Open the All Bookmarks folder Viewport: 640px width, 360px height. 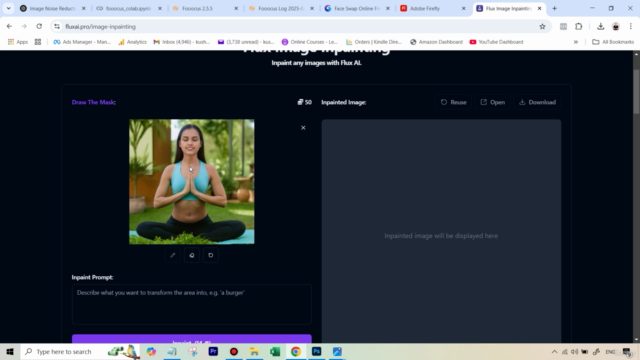click(x=613, y=42)
